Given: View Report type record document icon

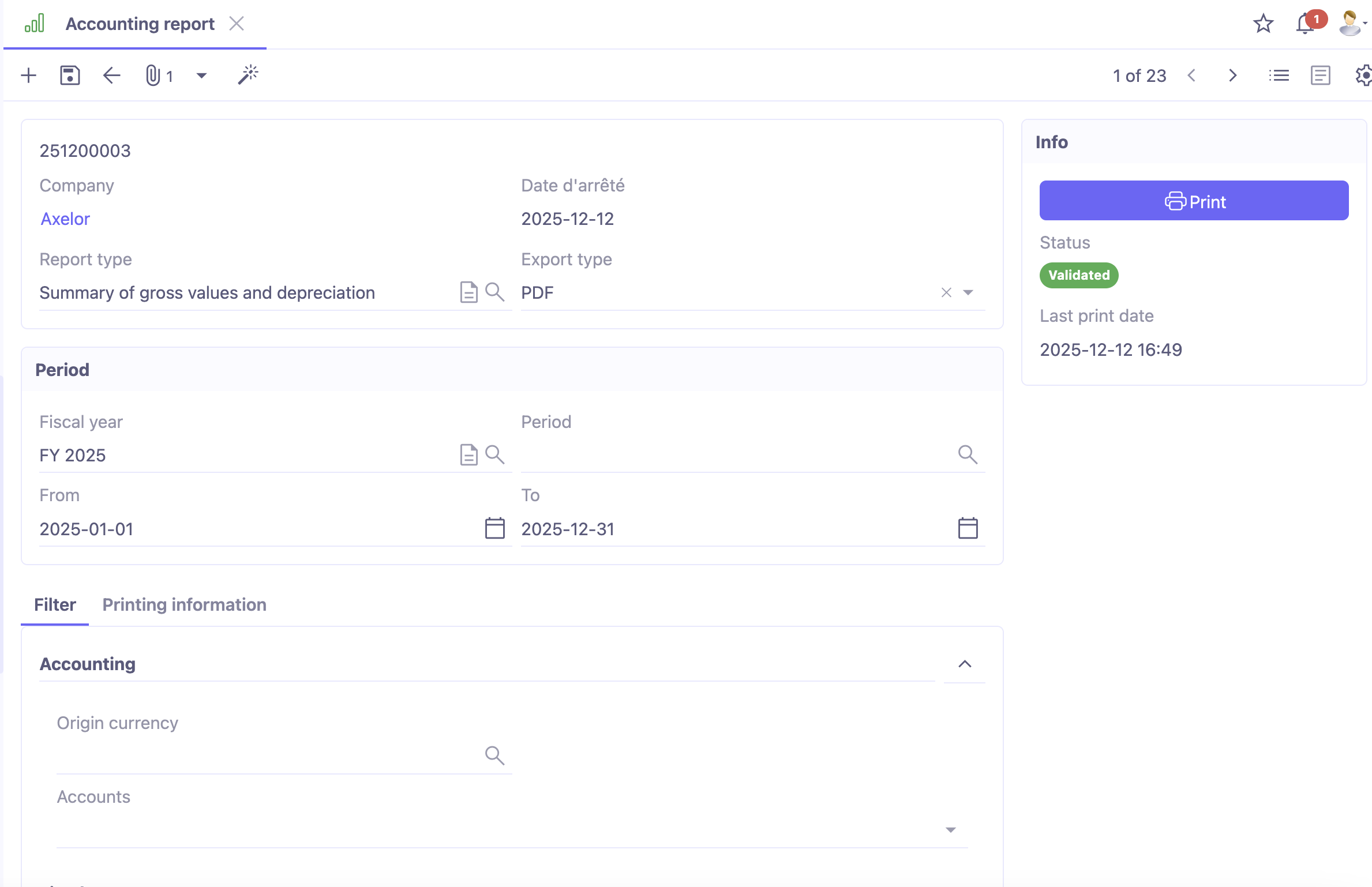Looking at the screenshot, I should click(x=469, y=292).
